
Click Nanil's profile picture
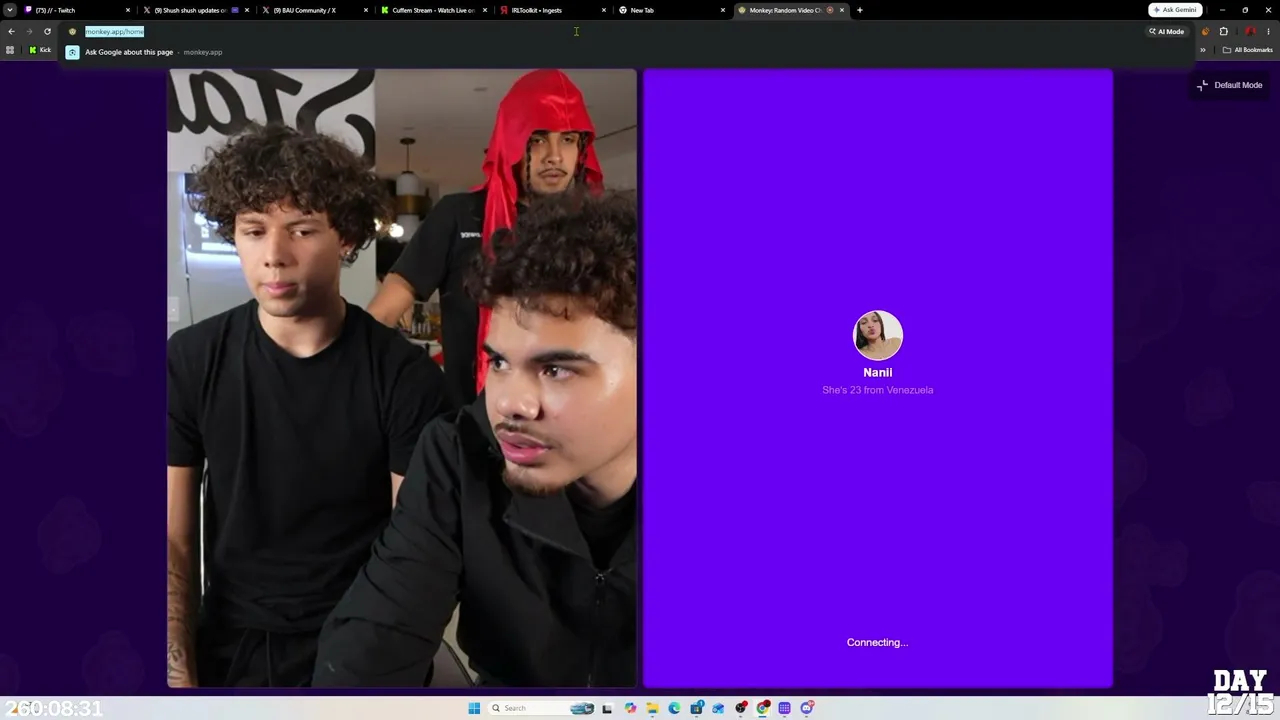point(878,335)
